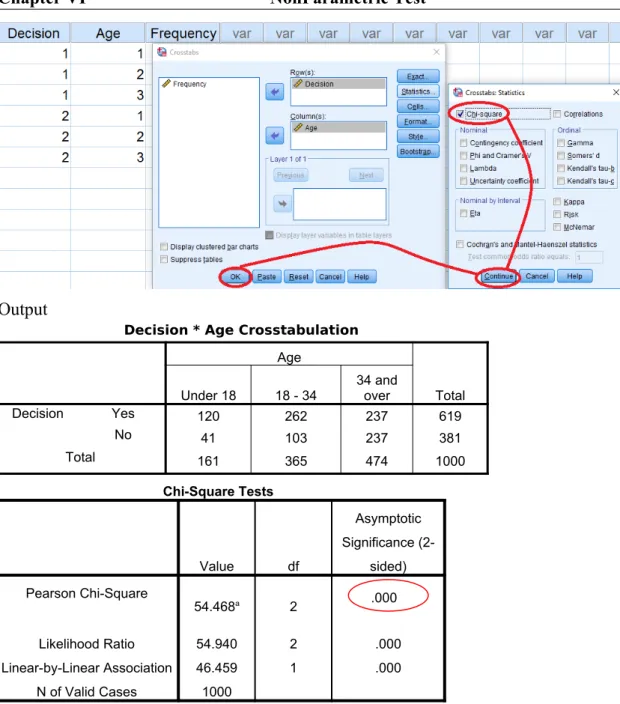Close the Crosstabs Statistics dialog
This screenshot has height=704, width=620.
click(616, 92)
